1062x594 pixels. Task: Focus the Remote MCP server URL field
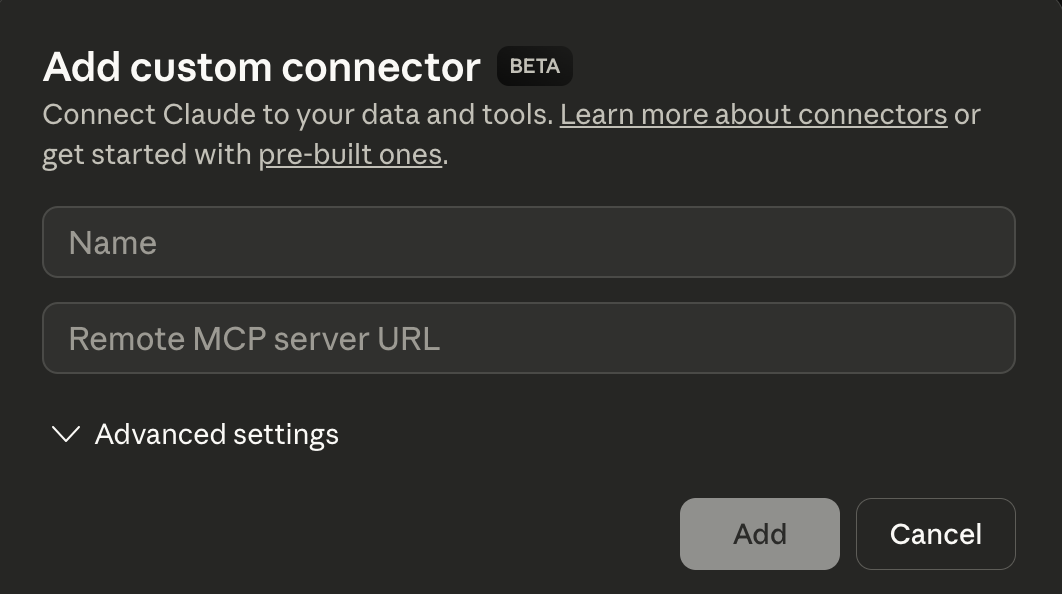point(528,338)
